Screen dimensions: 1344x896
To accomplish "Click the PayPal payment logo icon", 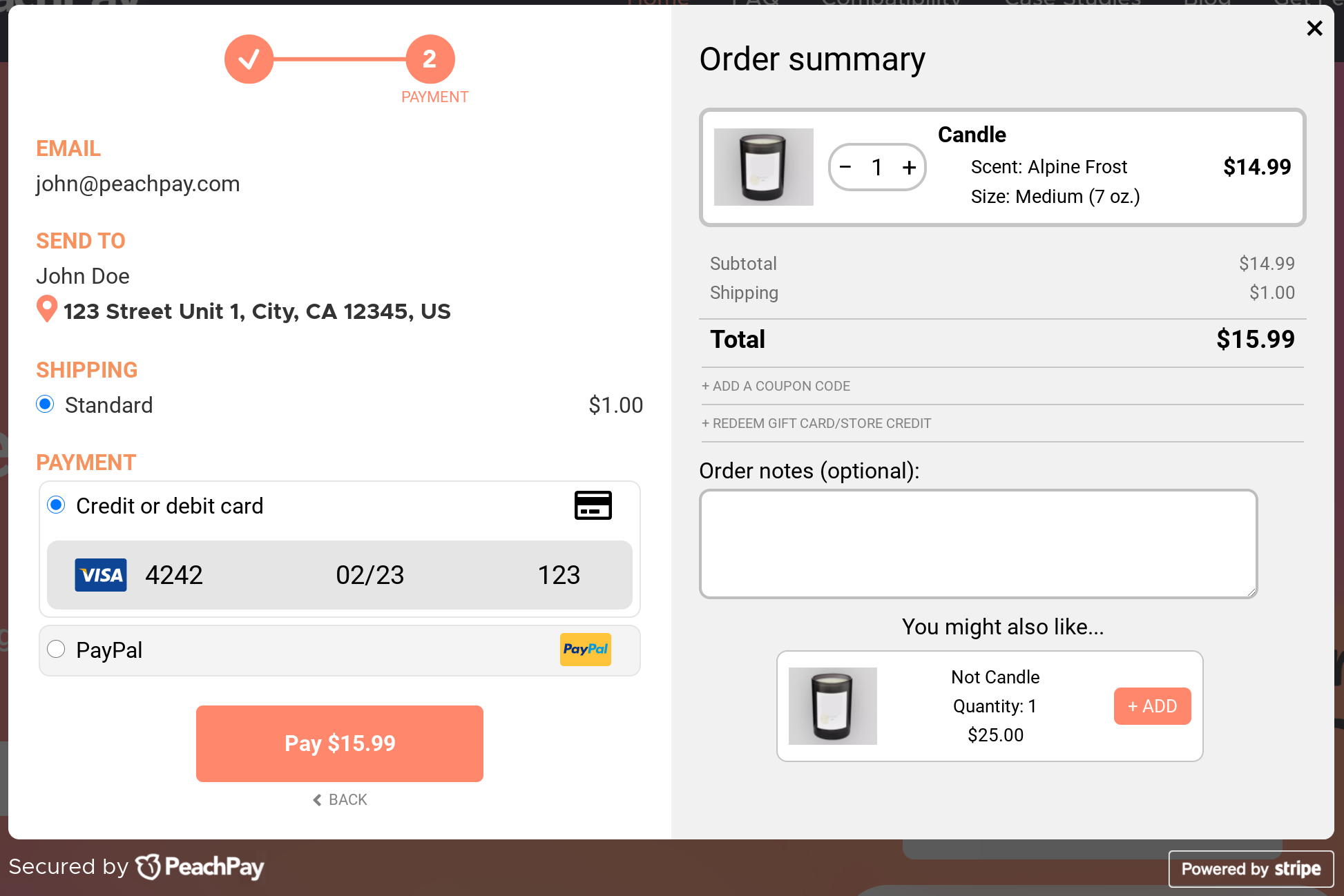I will pos(586,649).
